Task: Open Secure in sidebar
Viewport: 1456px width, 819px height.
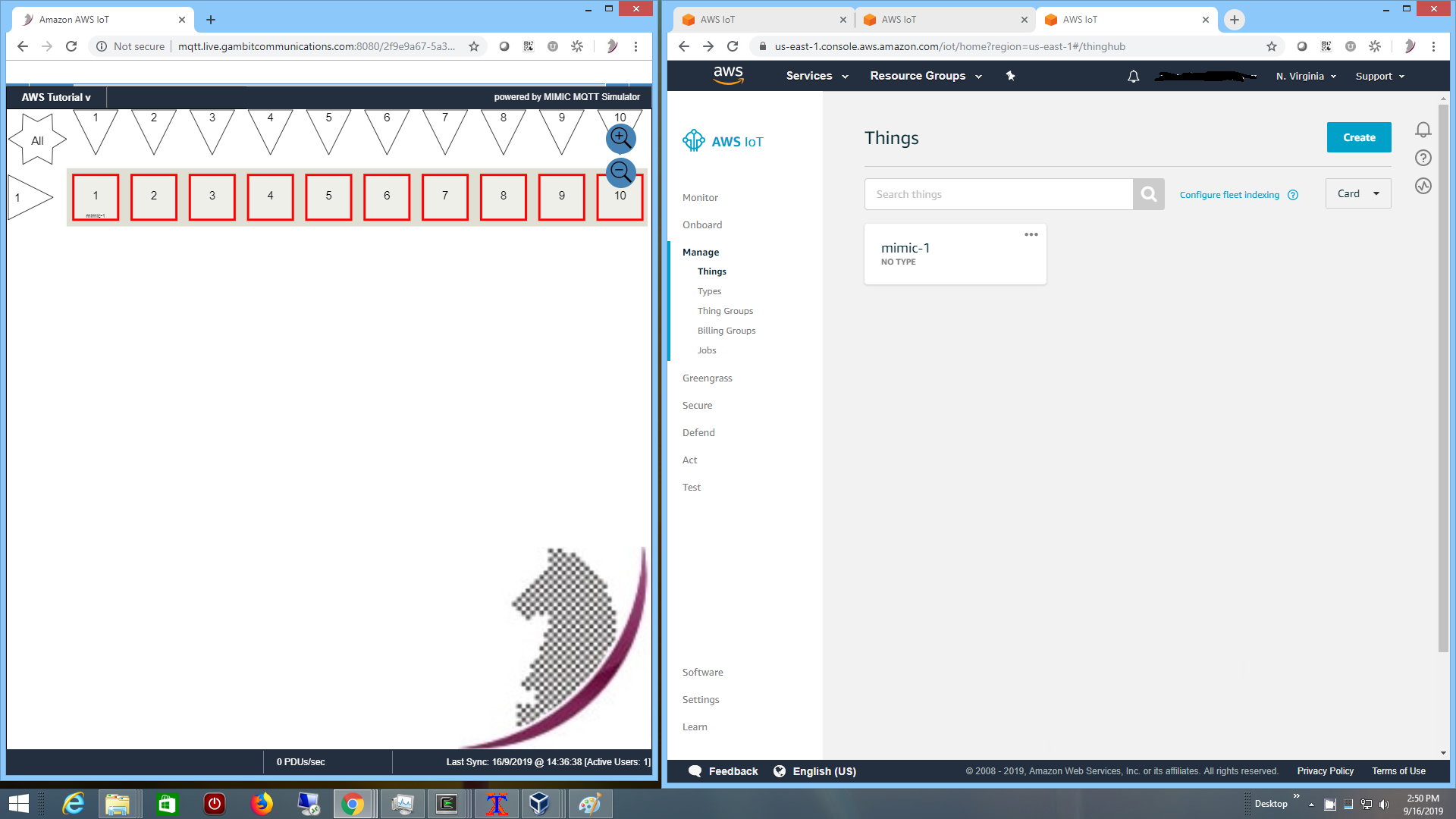Action: pyautogui.click(x=697, y=405)
